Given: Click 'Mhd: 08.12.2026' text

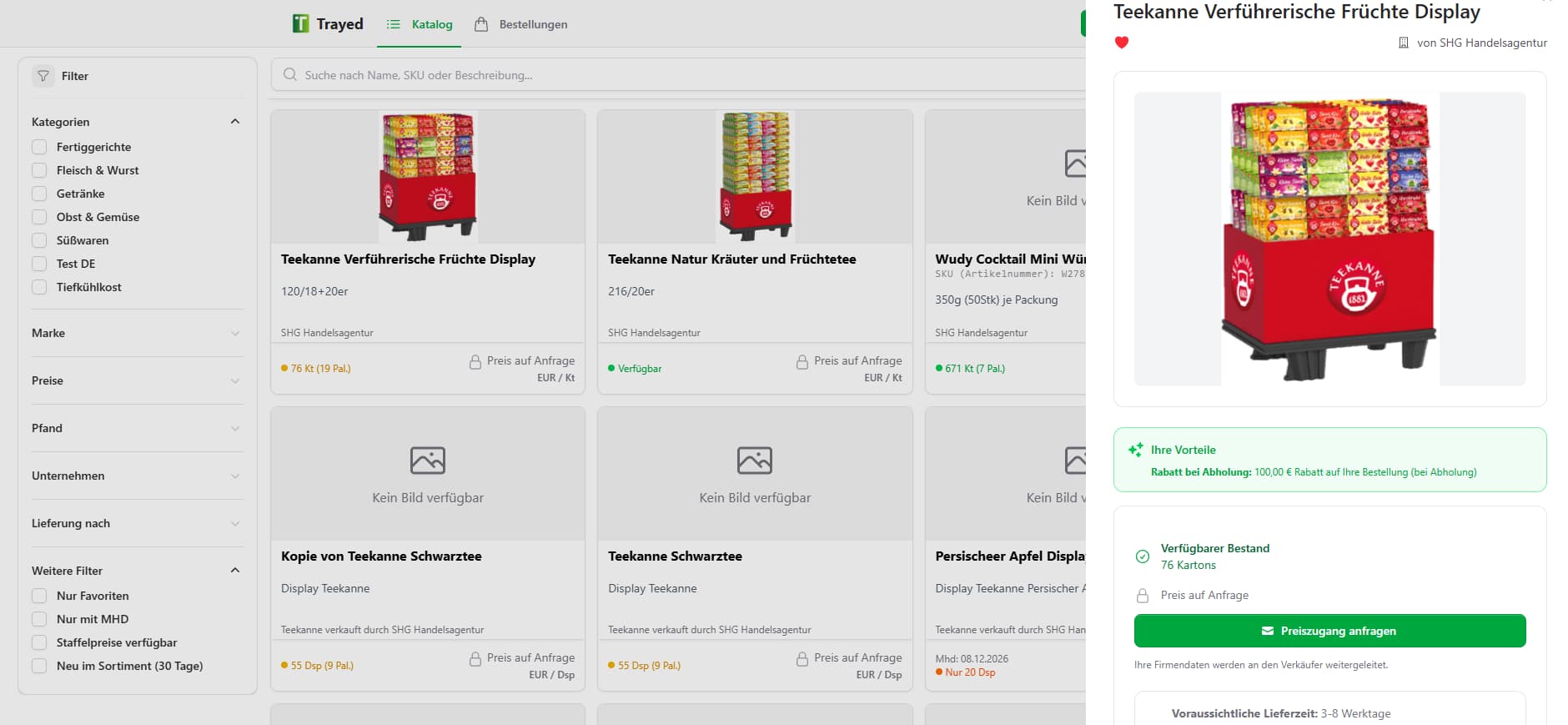Looking at the screenshot, I should tap(972, 659).
